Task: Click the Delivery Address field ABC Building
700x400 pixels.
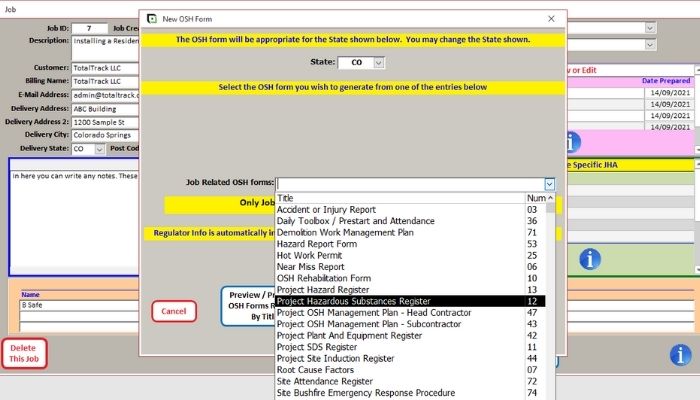Action: pos(105,109)
